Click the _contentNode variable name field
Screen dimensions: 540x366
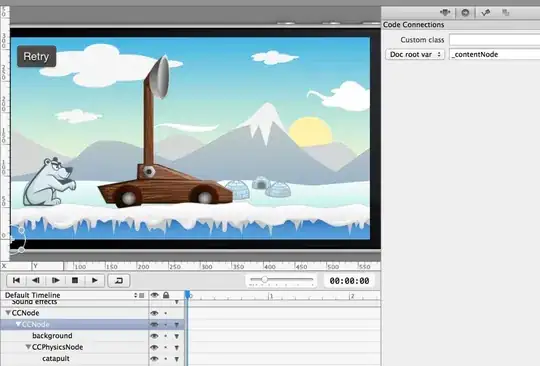[495, 54]
